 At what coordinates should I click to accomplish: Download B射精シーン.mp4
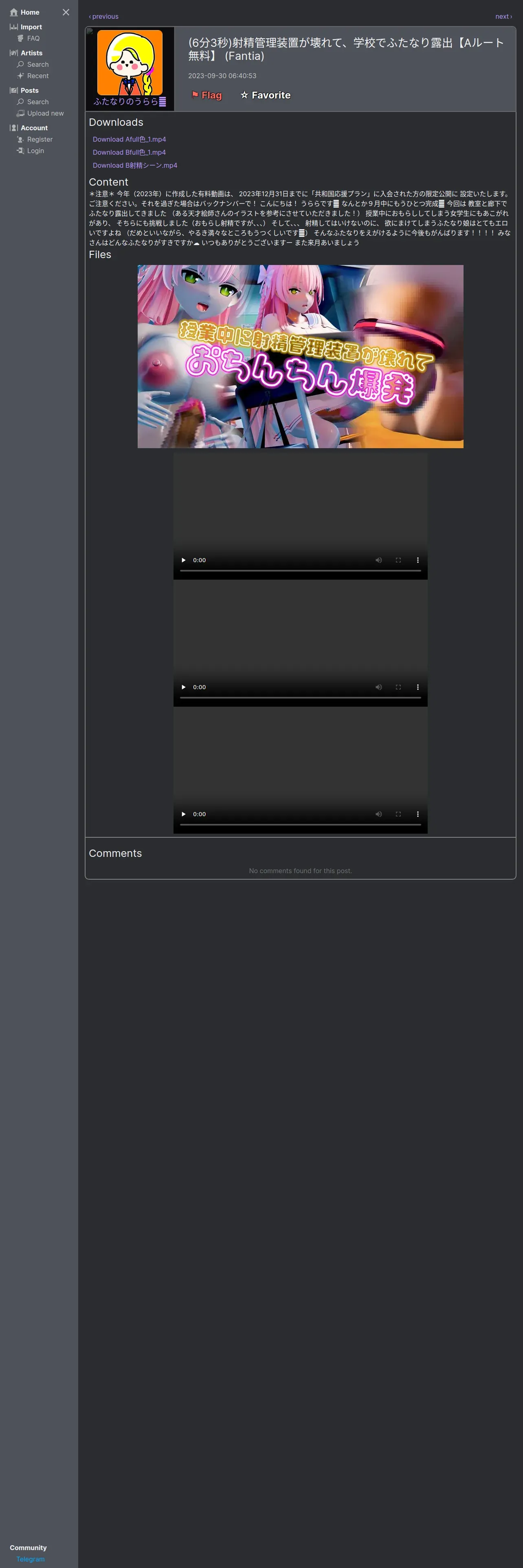point(135,166)
